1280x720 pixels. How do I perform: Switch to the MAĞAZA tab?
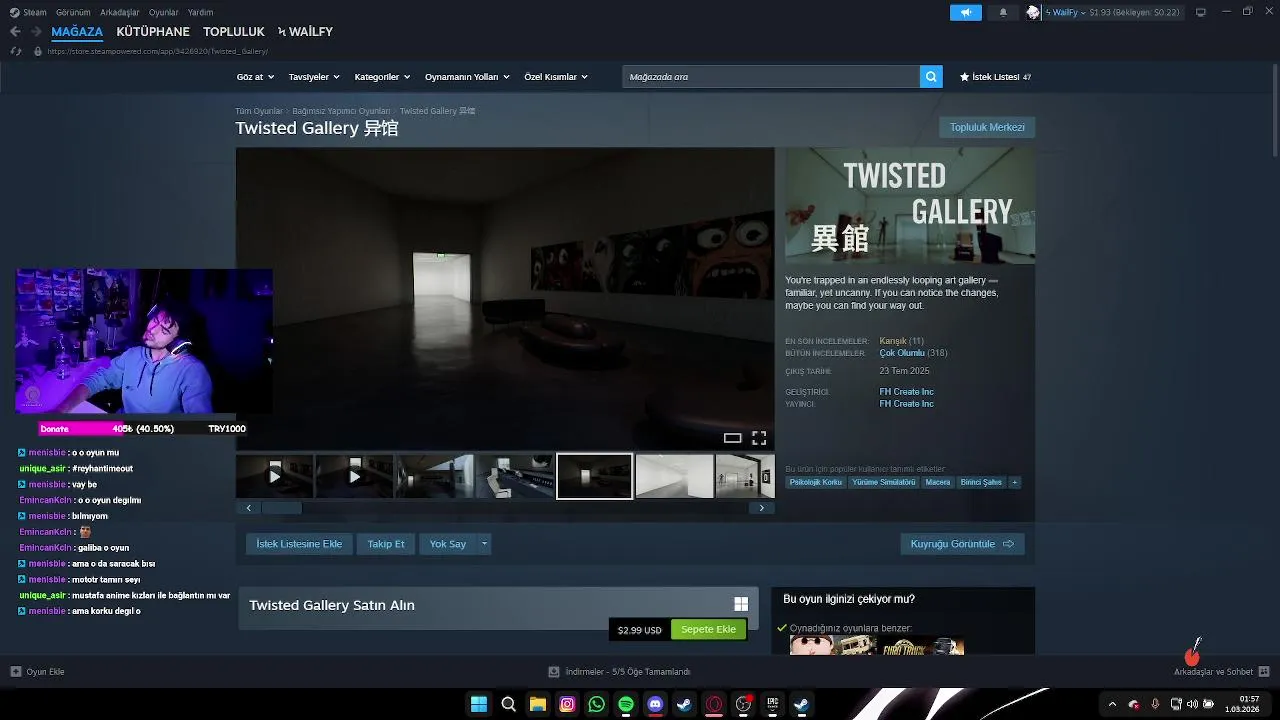(77, 32)
